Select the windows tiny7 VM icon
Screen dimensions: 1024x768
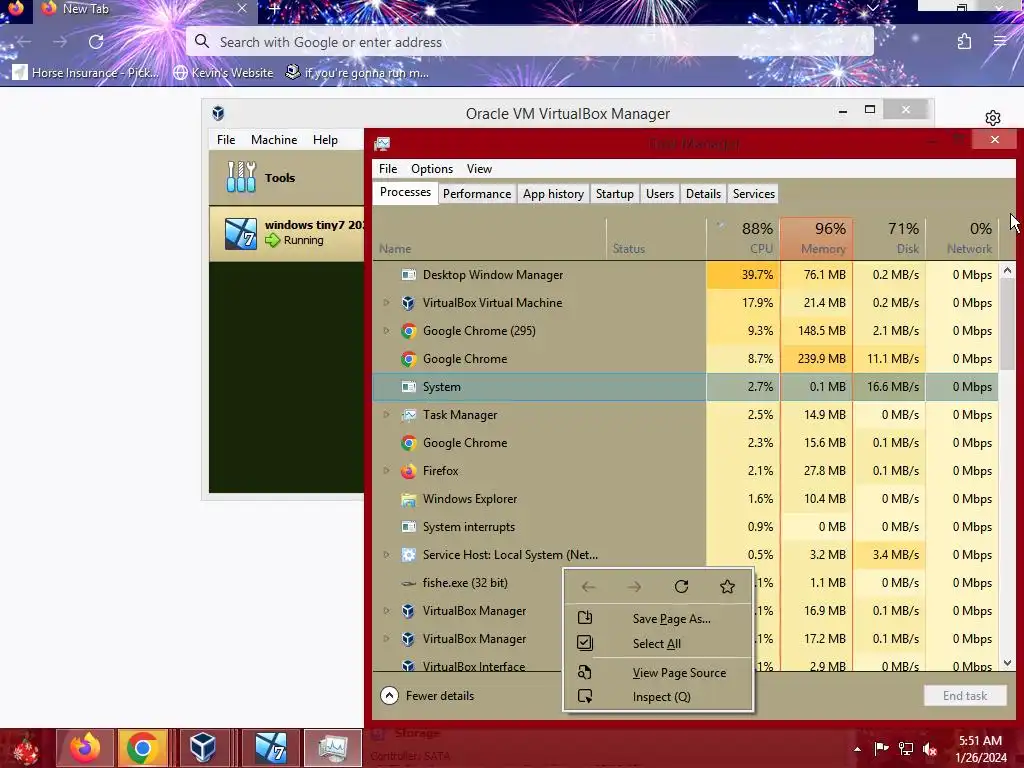(x=240, y=234)
